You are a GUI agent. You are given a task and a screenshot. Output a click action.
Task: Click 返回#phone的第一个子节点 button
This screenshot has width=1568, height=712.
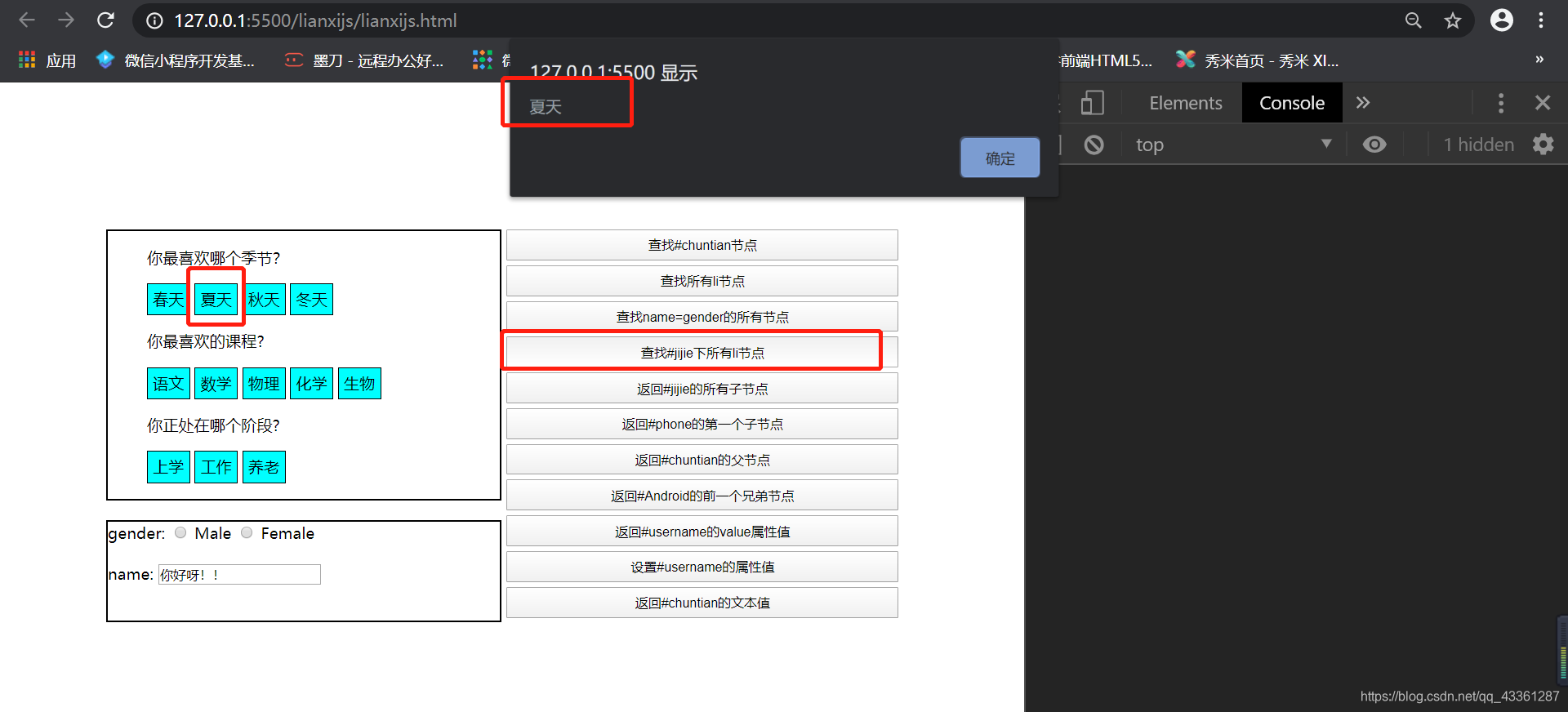(x=702, y=424)
